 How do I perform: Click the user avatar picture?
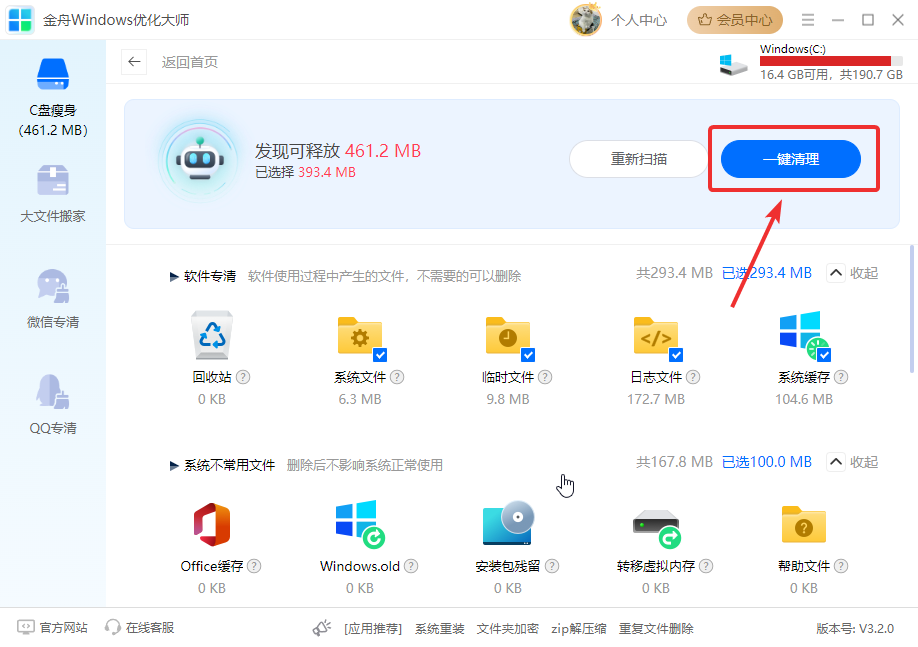(x=585, y=20)
